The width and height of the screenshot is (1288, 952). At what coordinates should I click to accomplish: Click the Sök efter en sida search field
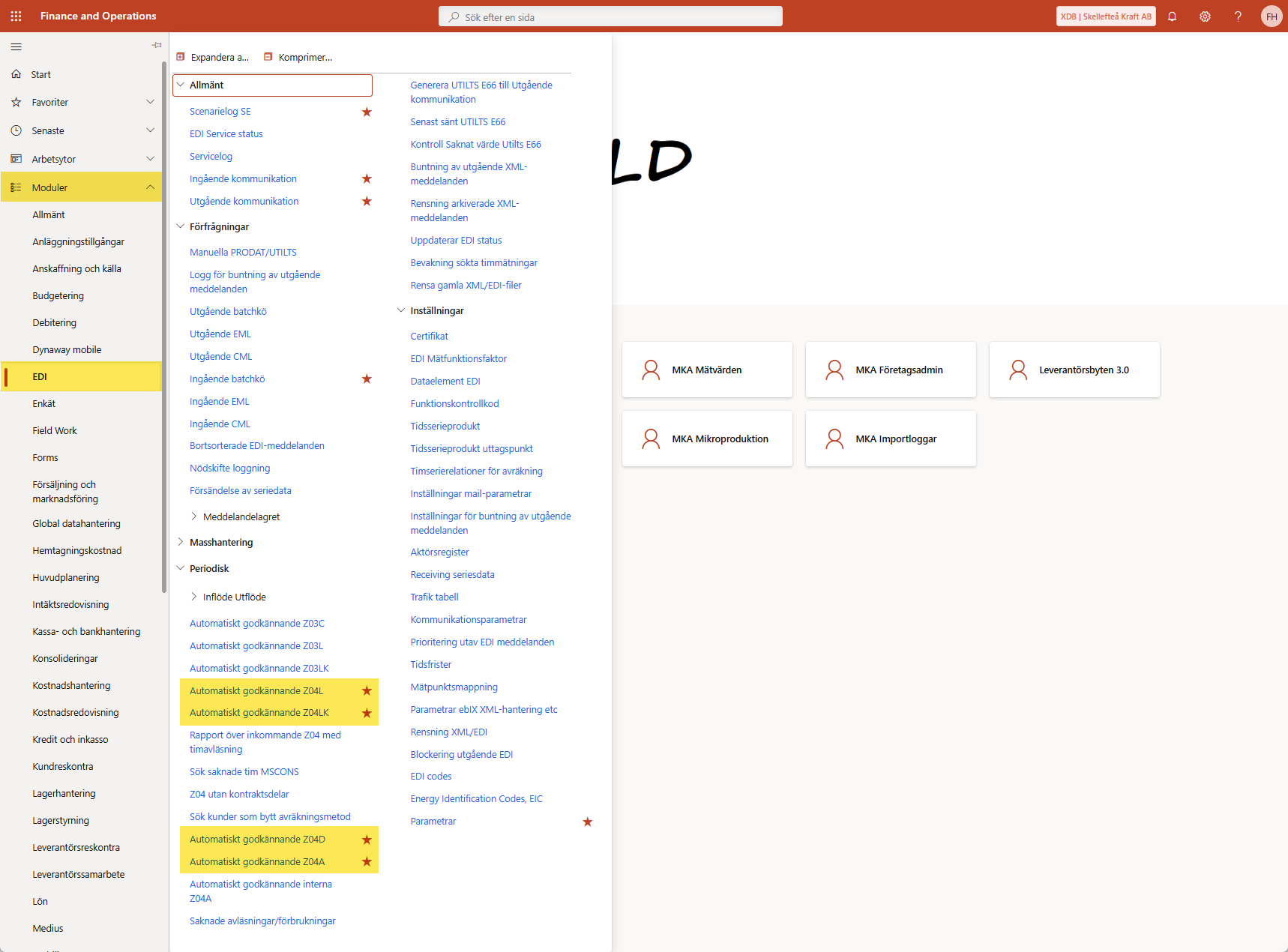(610, 16)
